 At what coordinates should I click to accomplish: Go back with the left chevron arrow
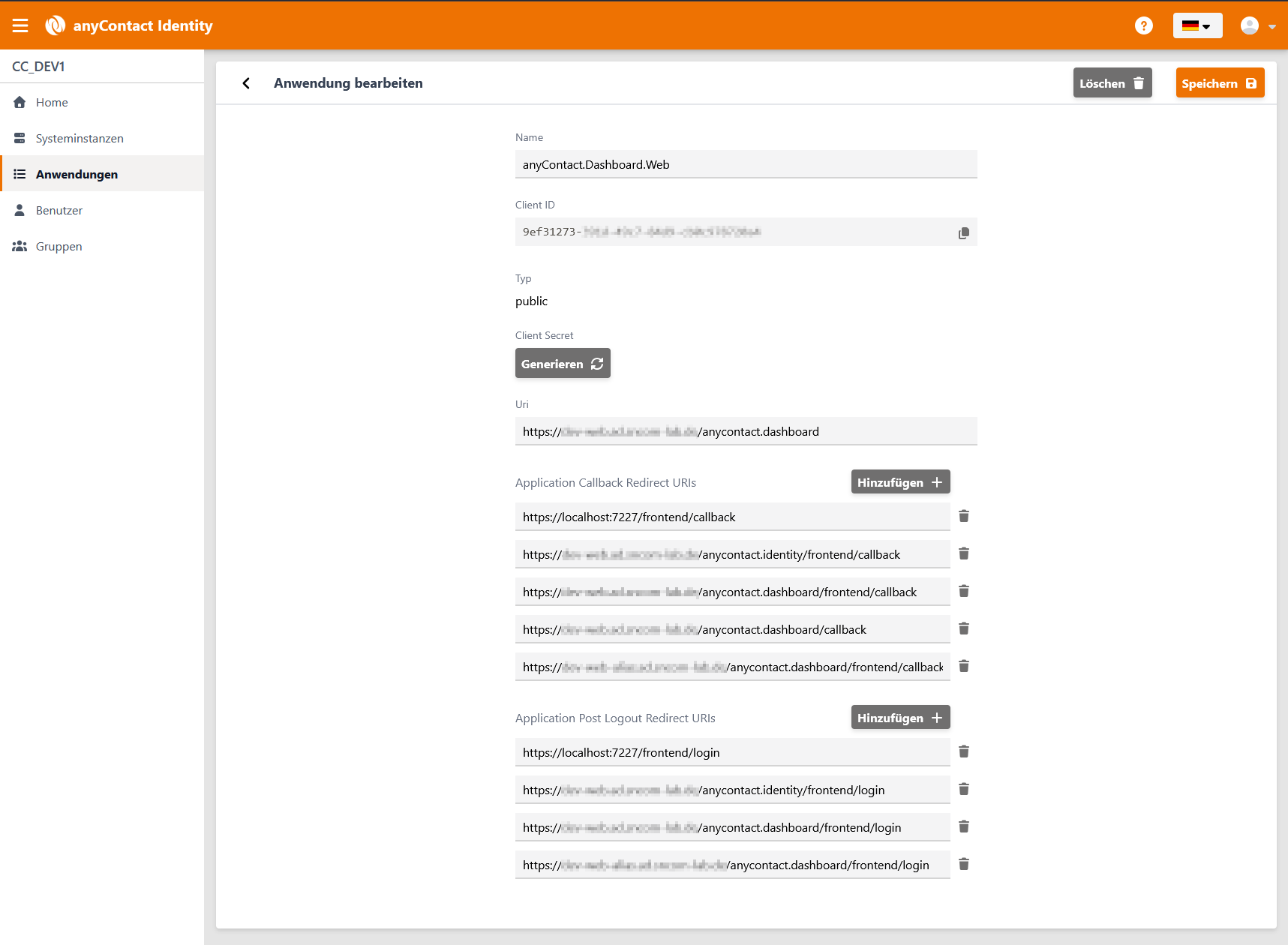[246, 83]
